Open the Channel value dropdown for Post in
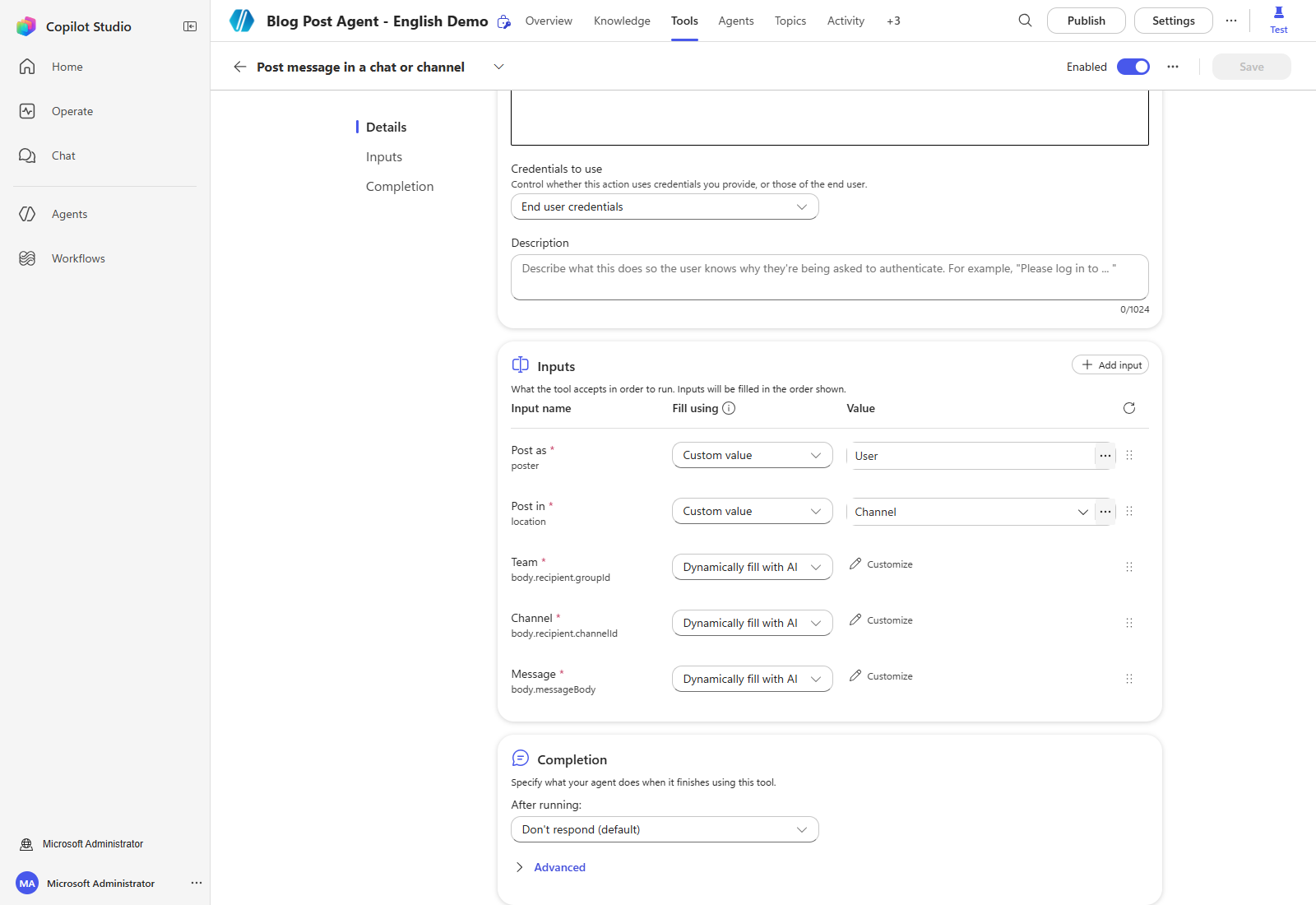This screenshot has width=1316, height=905. coord(971,512)
